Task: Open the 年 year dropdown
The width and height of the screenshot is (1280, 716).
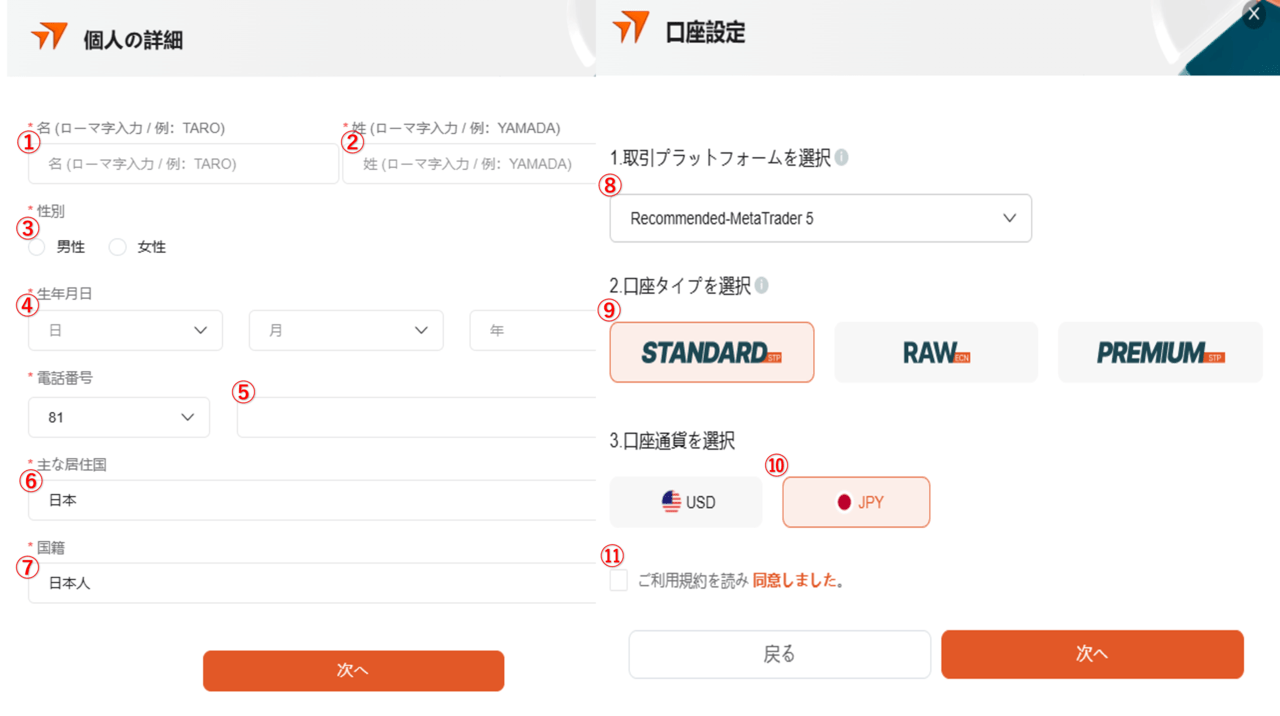Action: 533,330
